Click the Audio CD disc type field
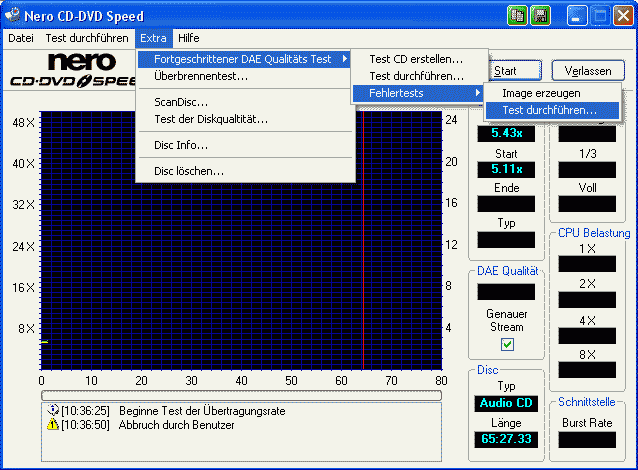Image resolution: width=638 pixels, height=470 pixels. pos(506,403)
